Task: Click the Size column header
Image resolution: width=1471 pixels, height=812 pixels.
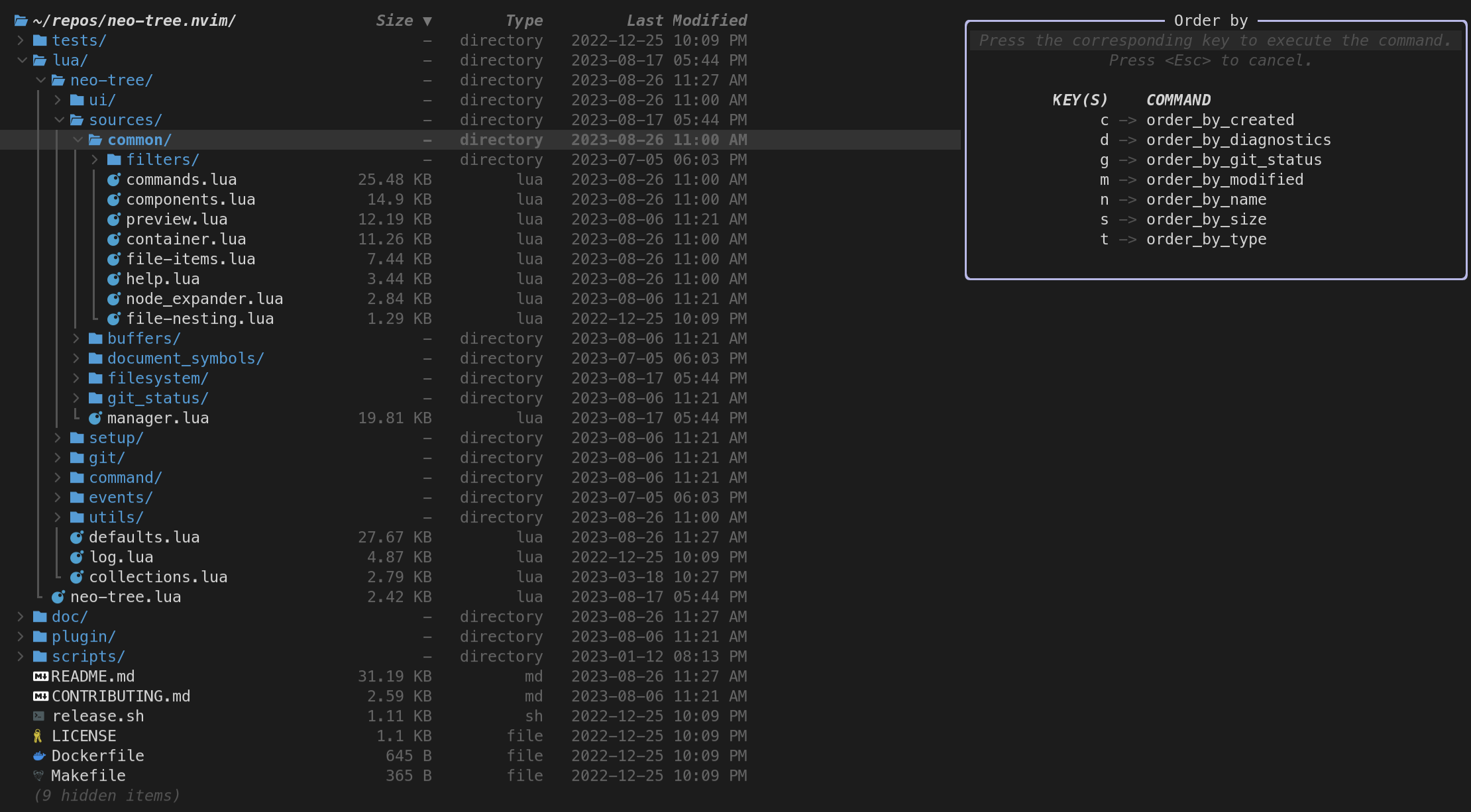Action: (394, 21)
